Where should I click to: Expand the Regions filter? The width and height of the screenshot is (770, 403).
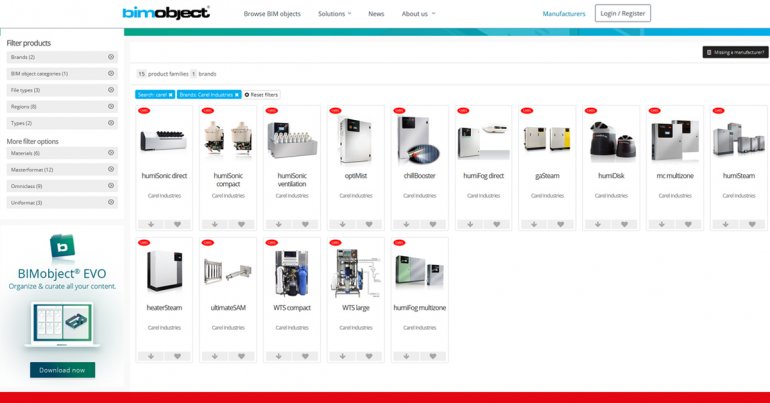[x=62, y=107]
